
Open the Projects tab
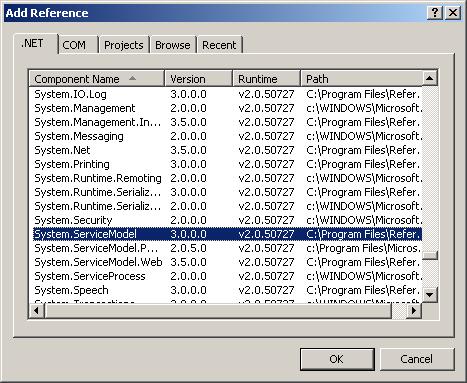[124, 45]
